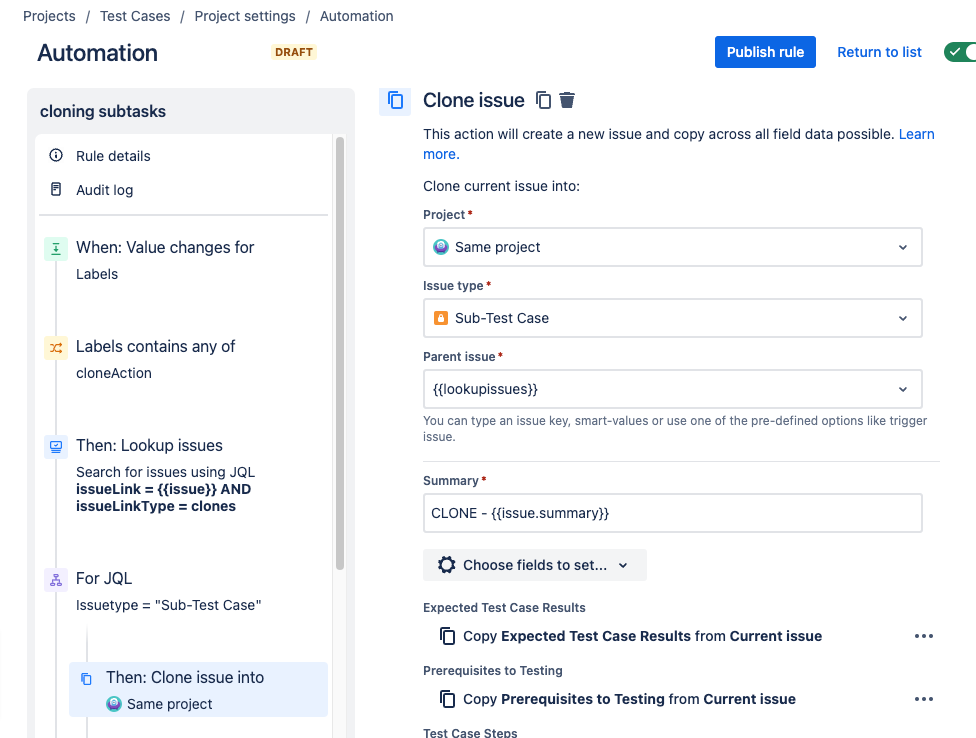Click the Summary input field
The width and height of the screenshot is (976, 738).
tap(672, 513)
